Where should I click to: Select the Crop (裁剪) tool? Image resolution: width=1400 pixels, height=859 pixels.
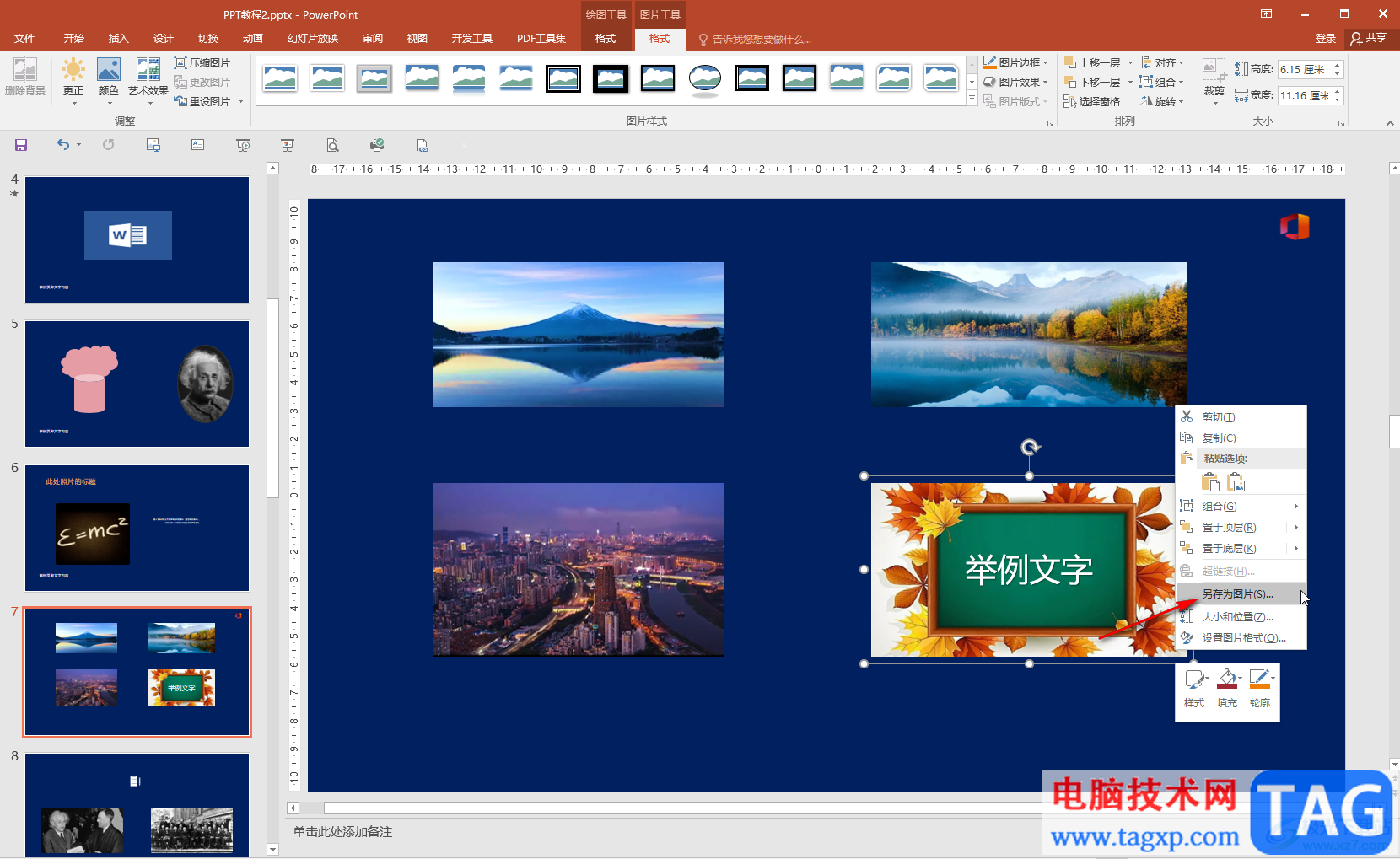tap(1214, 78)
